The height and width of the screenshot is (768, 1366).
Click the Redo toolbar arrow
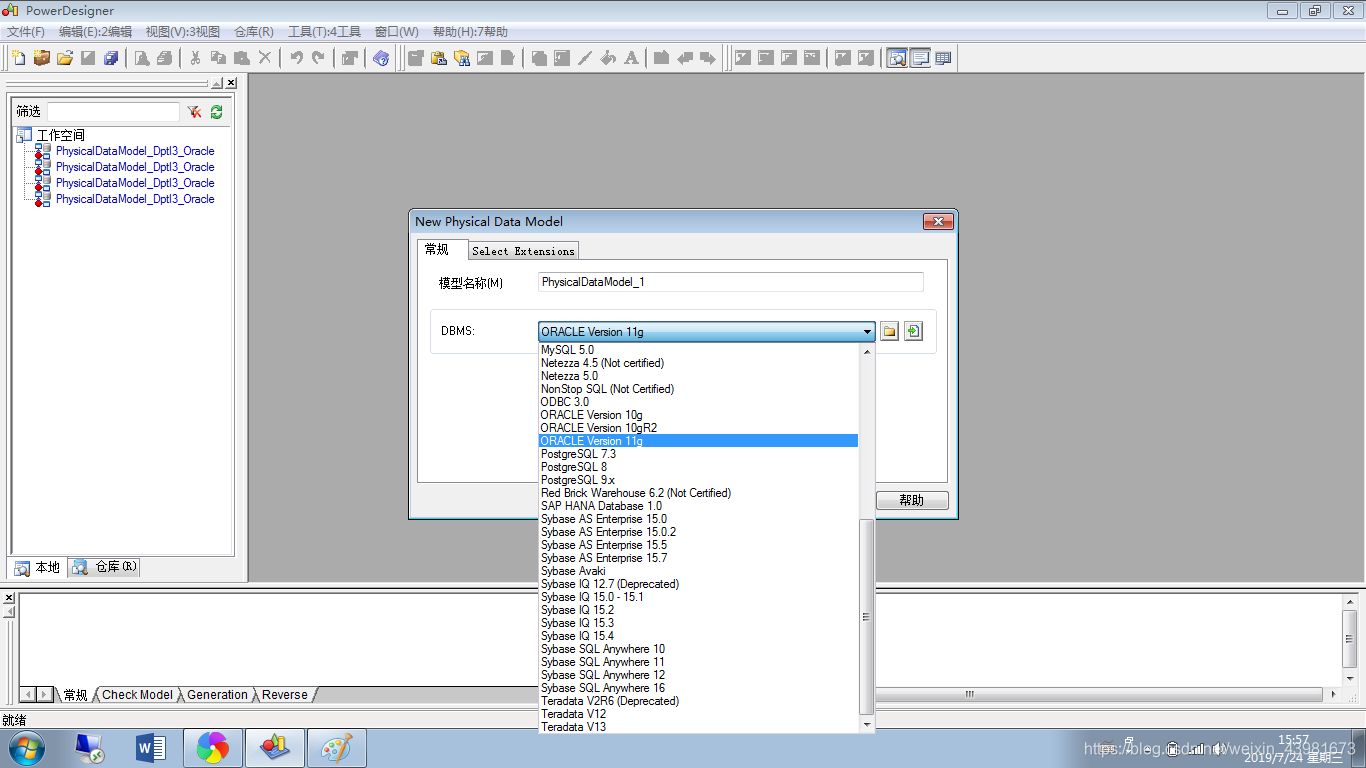318,58
